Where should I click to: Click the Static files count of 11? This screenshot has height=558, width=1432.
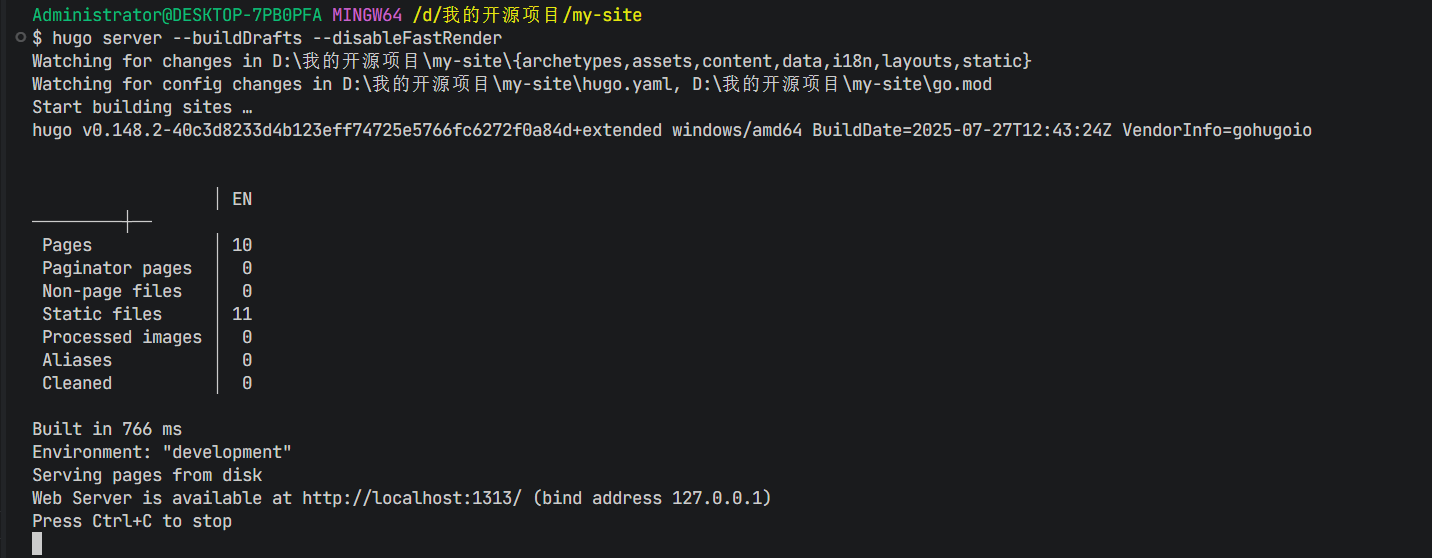click(242, 314)
